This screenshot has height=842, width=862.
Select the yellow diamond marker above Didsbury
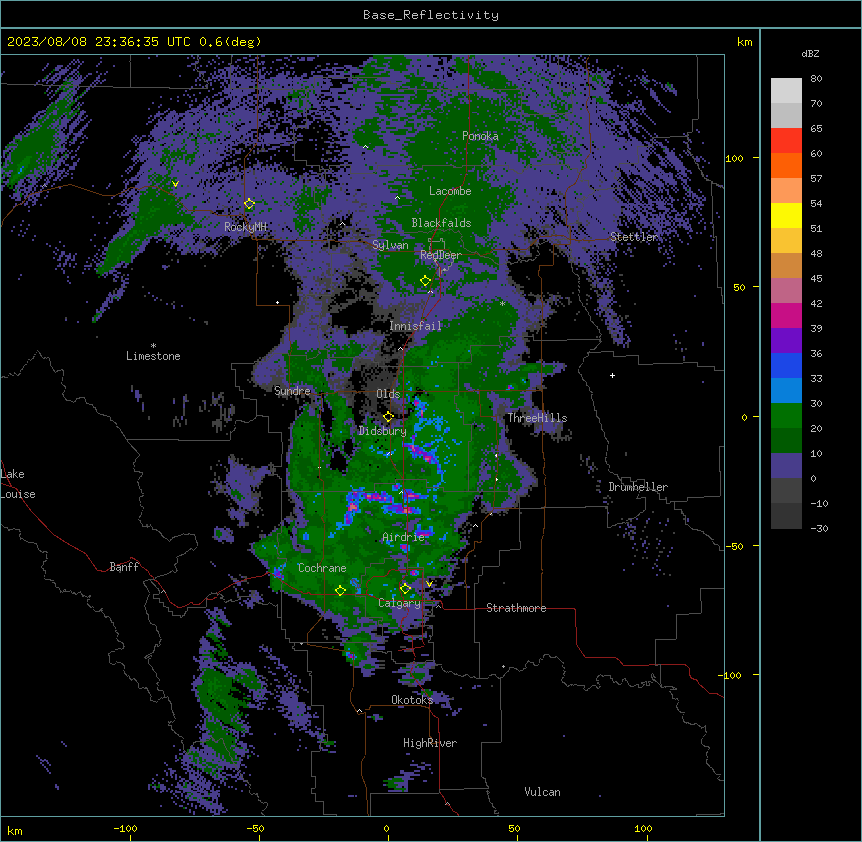388,417
